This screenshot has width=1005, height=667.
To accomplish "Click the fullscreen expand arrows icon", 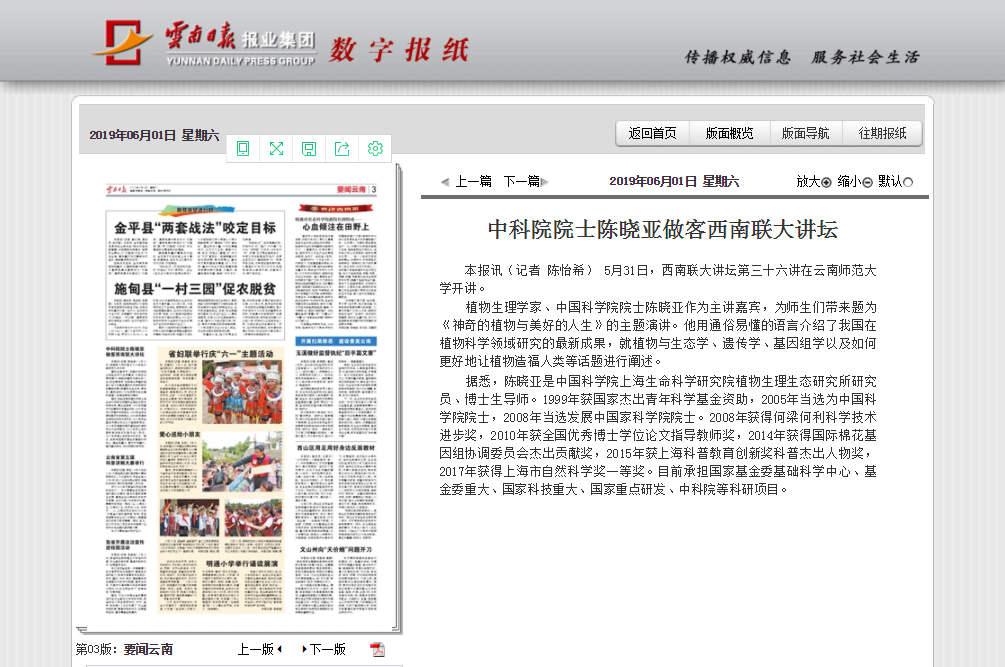I will click(x=276, y=149).
